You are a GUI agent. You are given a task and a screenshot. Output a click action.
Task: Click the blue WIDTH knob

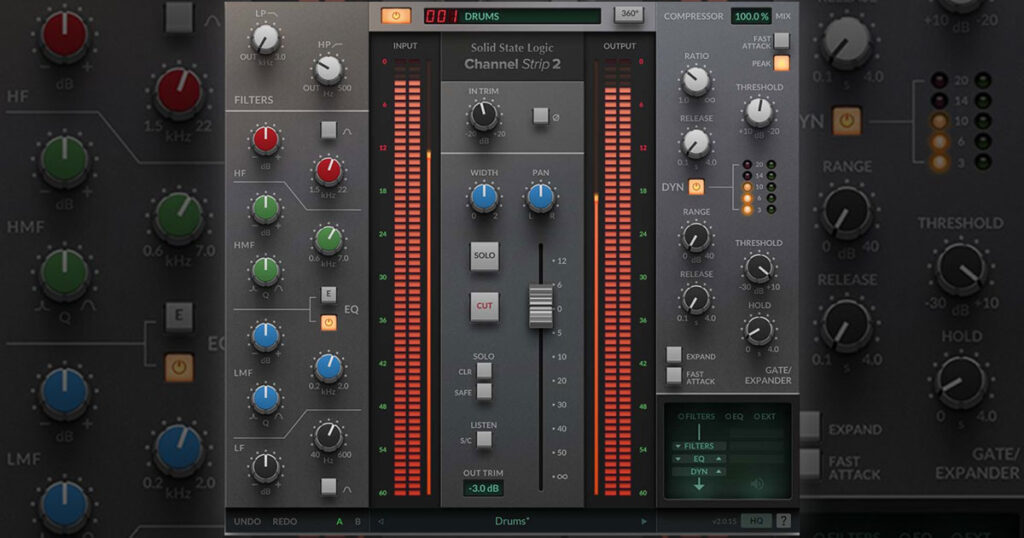coord(484,198)
